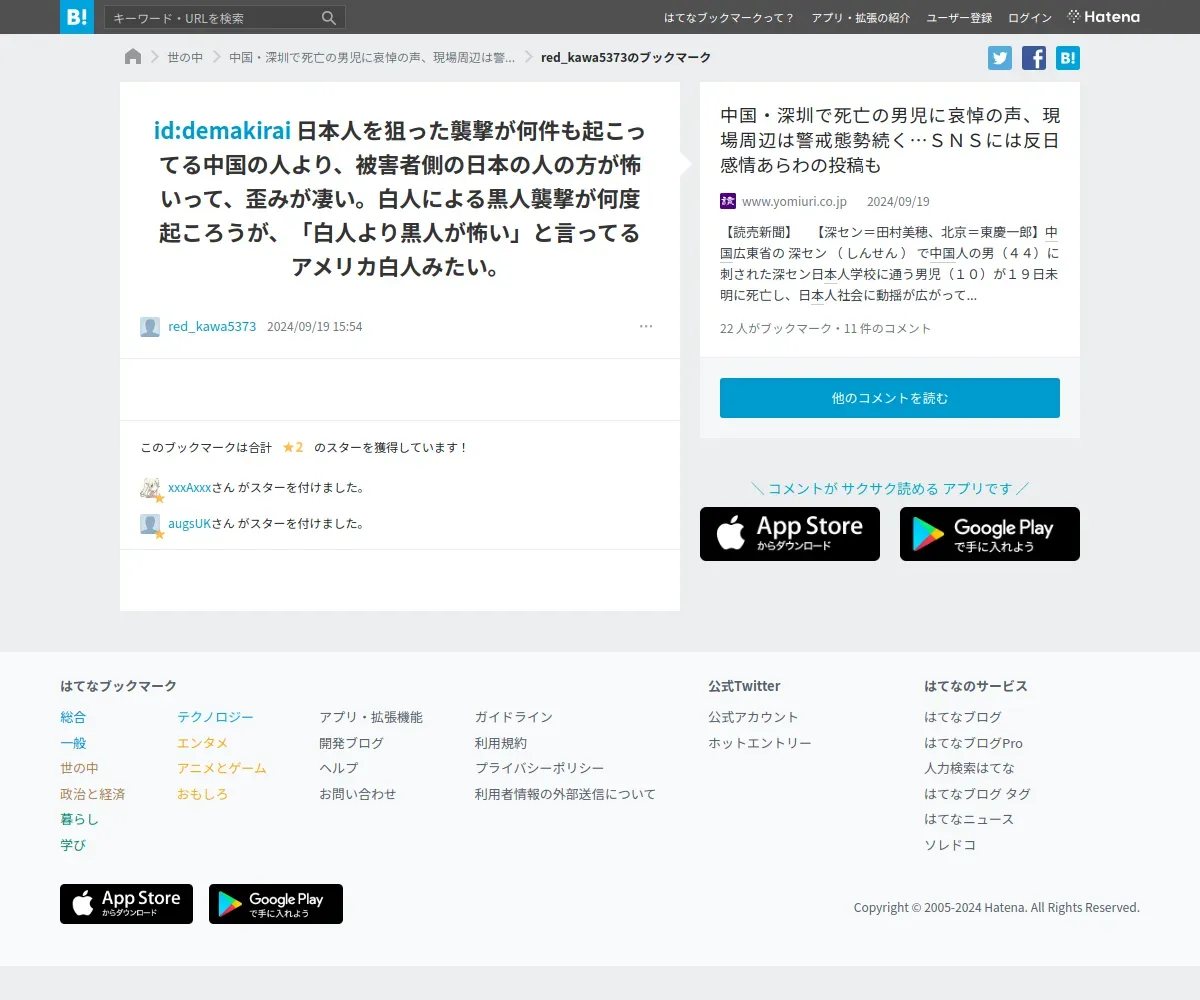The image size is (1200, 1000).
Task: Open footer テクノロジー category
Action: click(215, 717)
